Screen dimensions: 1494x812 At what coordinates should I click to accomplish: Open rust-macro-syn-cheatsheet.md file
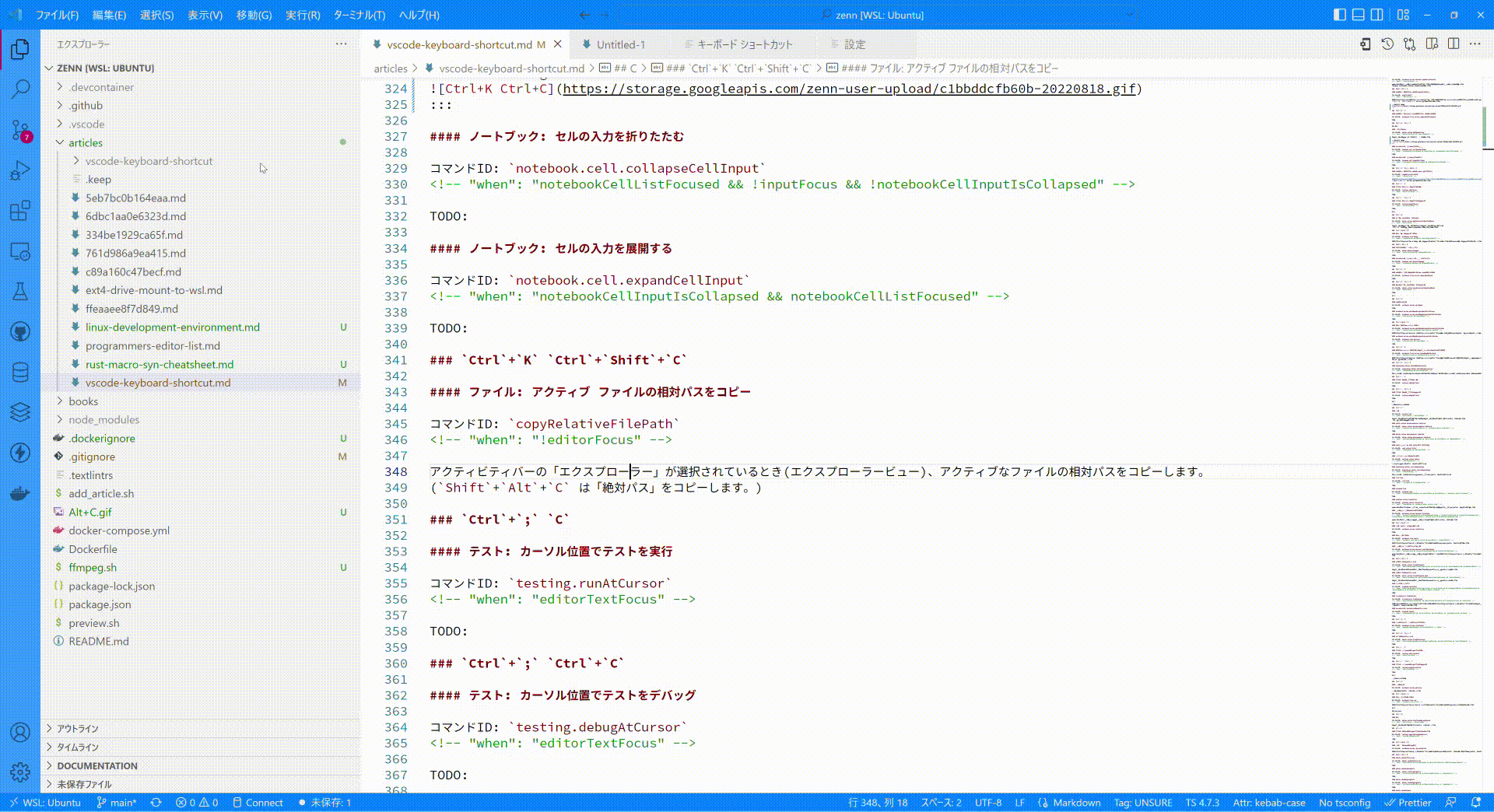[x=201, y=364]
